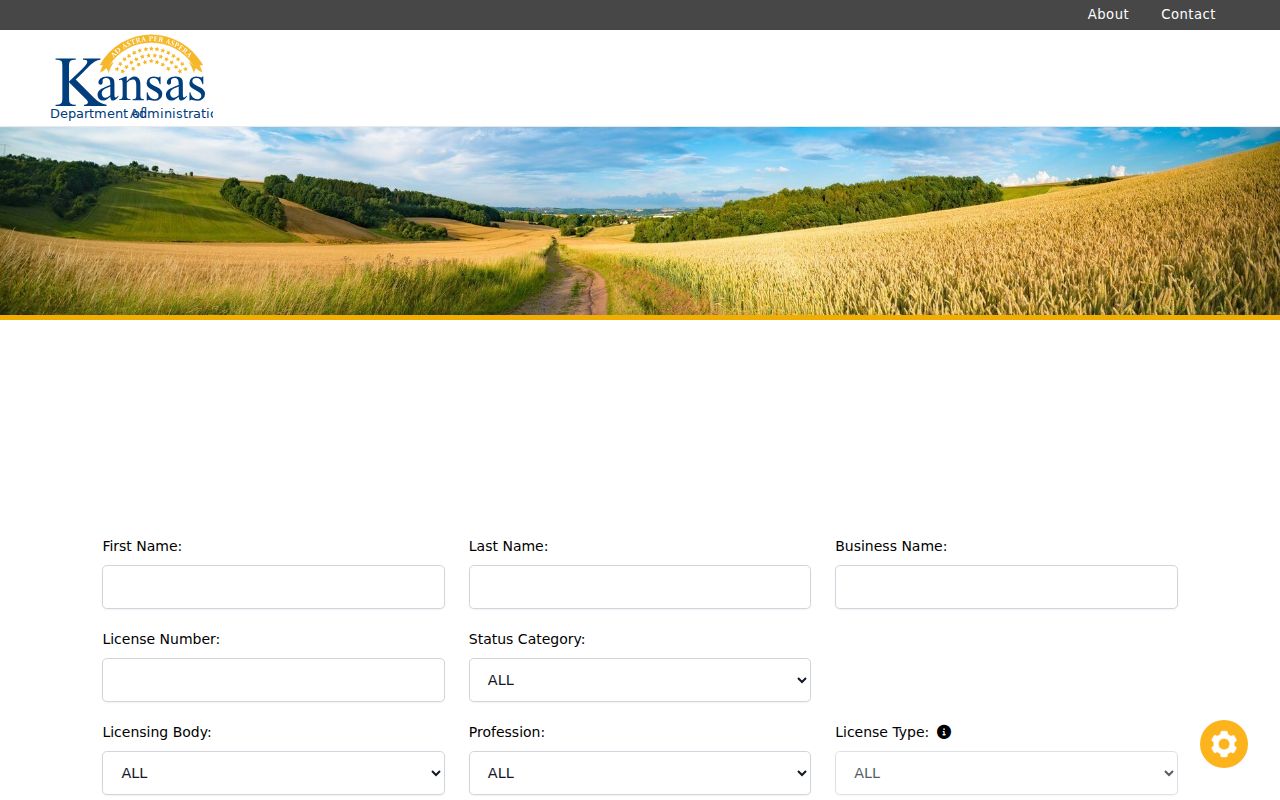Click the wheat field banner image
Image resolution: width=1280 pixels, height=800 pixels.
(640, 221)
